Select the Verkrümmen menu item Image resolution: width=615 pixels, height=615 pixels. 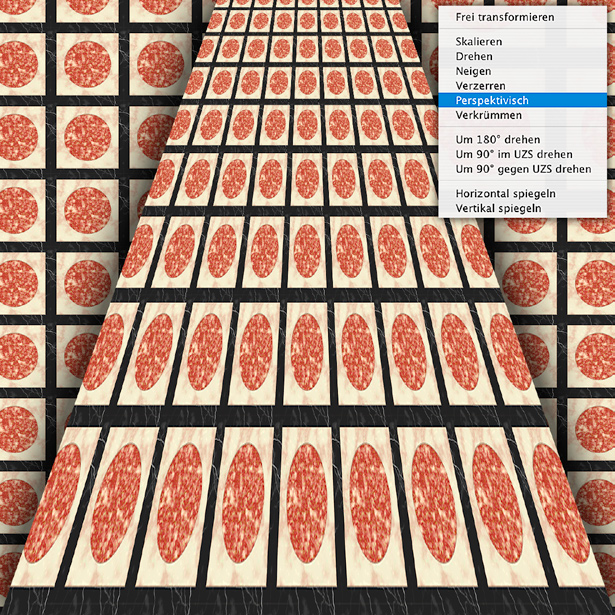tap(522, 115)
